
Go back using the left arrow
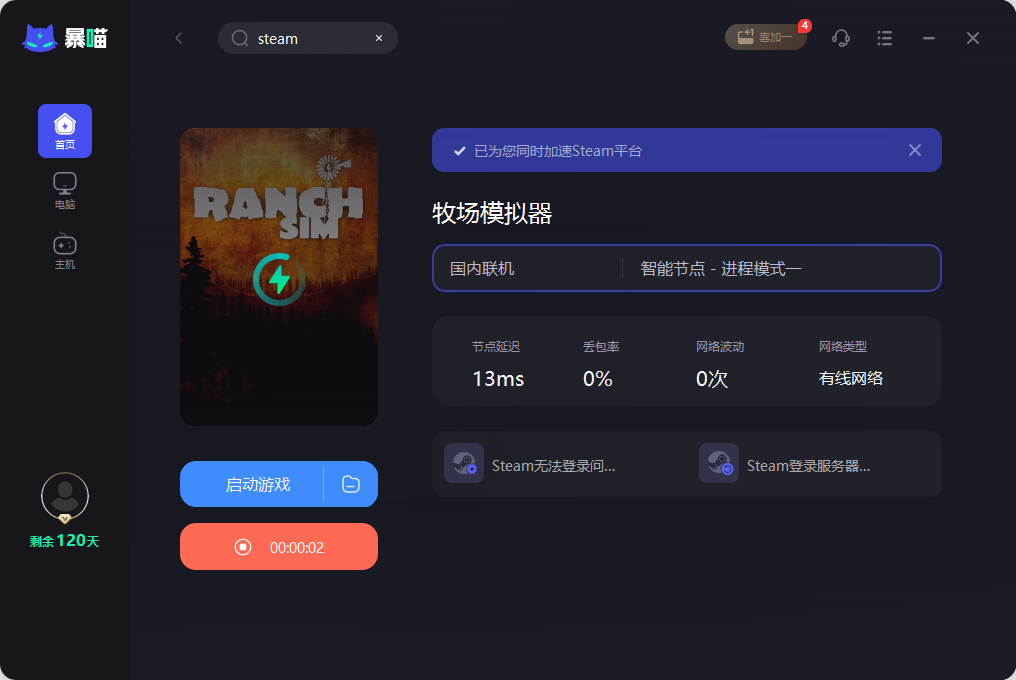[179, 38]
